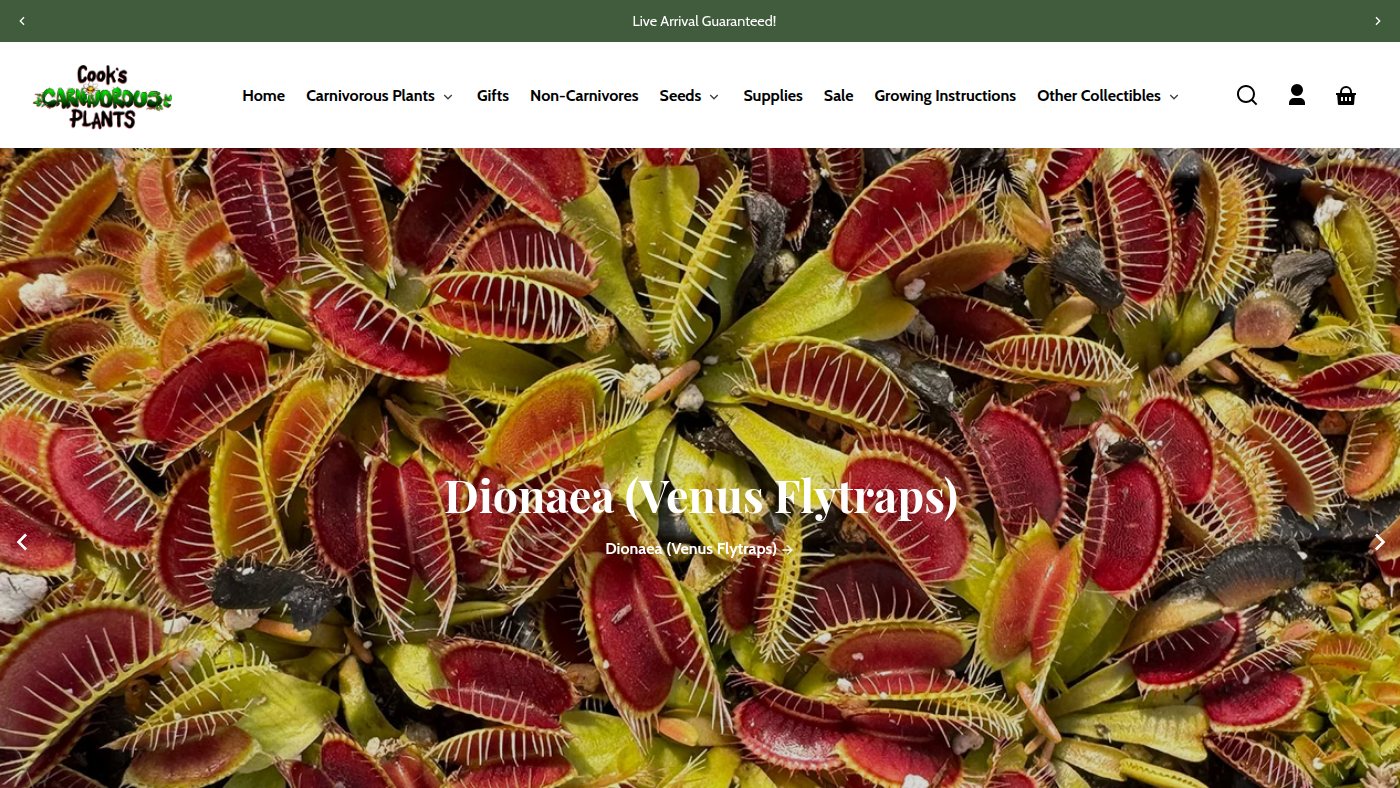Viewport: 1400px width, 788px height.
Task: Open the Sale page link
Action: click(839, 96)
